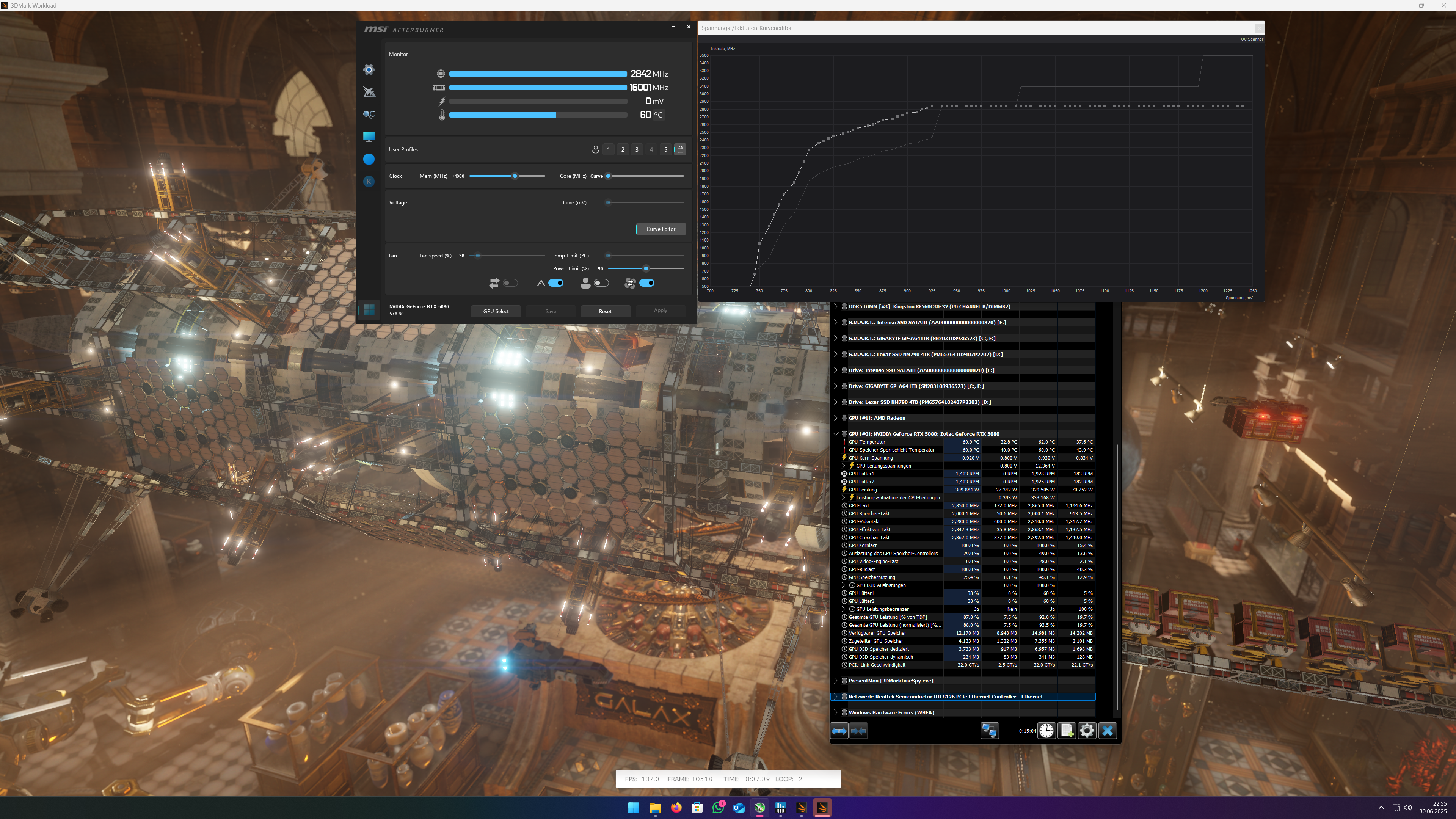Select user profile slot 2
The height and width of the screenshot is (819, 1456).
pos(623,150)
